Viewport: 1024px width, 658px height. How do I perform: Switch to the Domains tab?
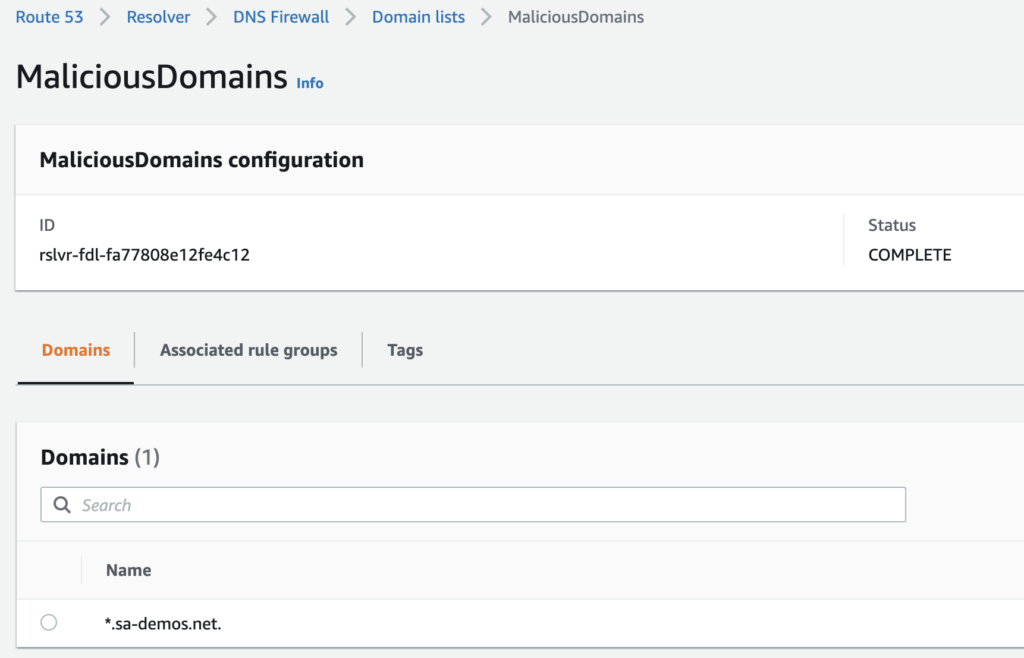(76, 350)
